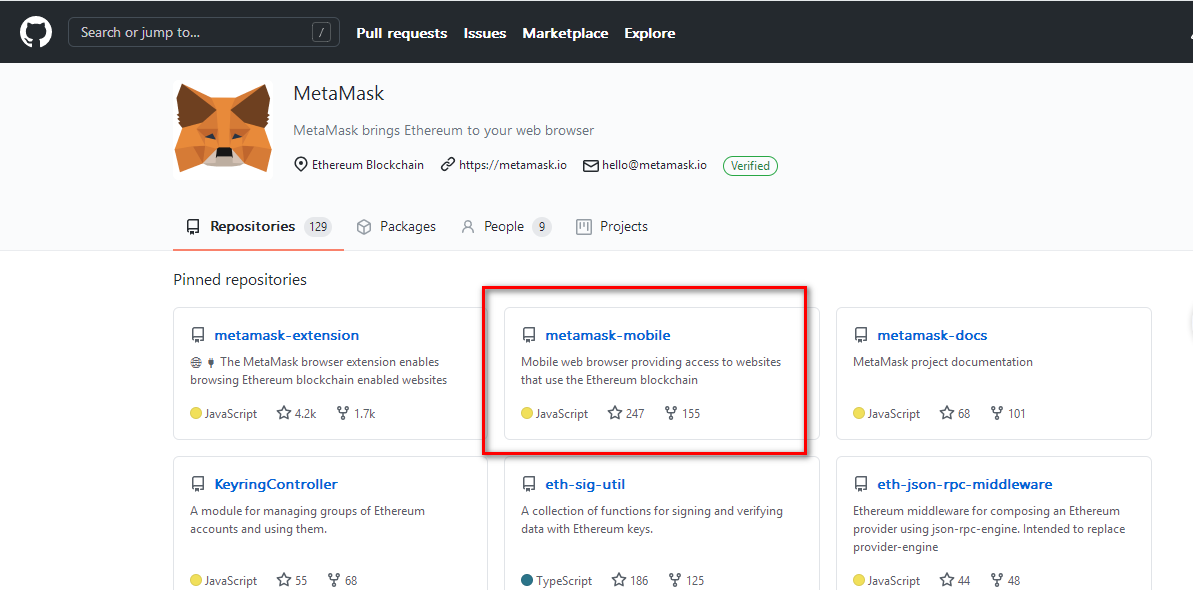Click the green Verified badge
This screenshot has width=1193, height=590.
[x=750, y=165]
